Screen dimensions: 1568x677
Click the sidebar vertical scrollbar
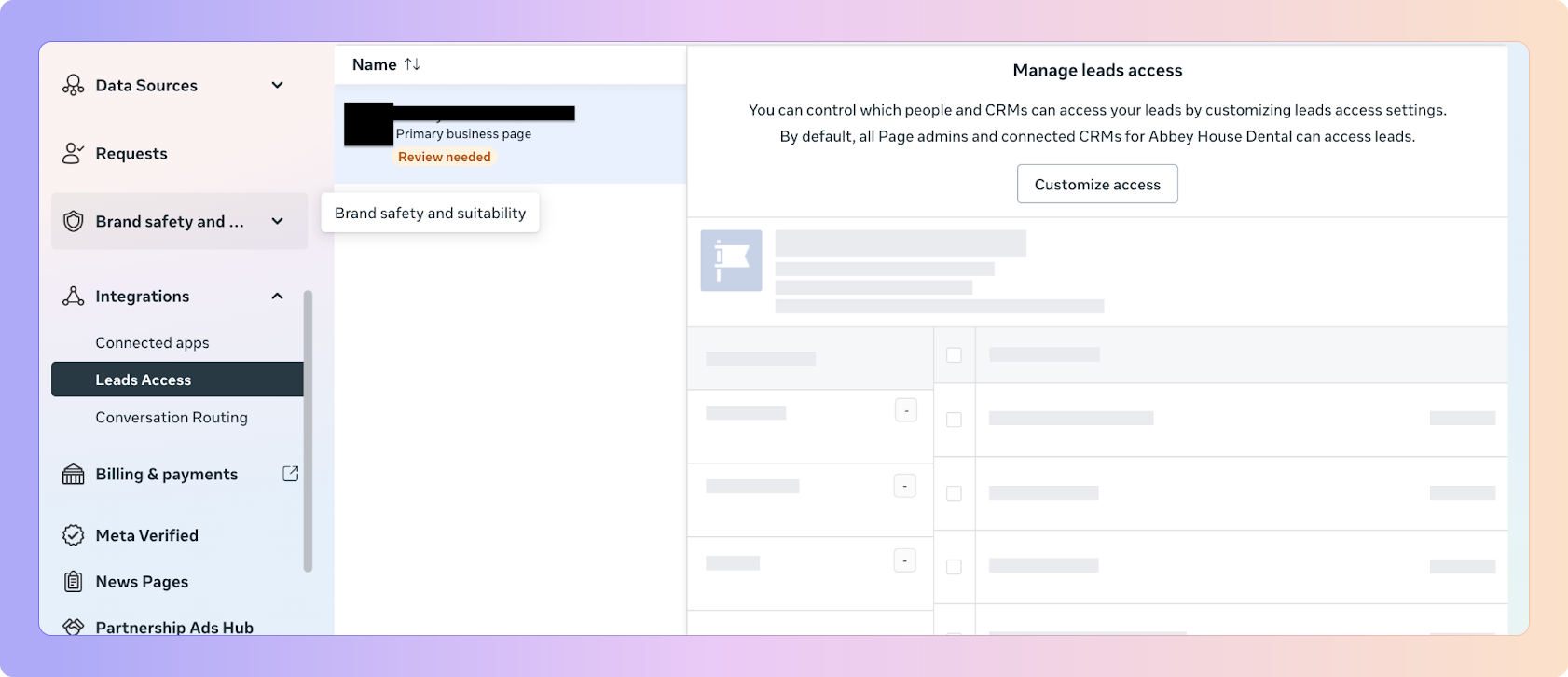coord(308,431)
